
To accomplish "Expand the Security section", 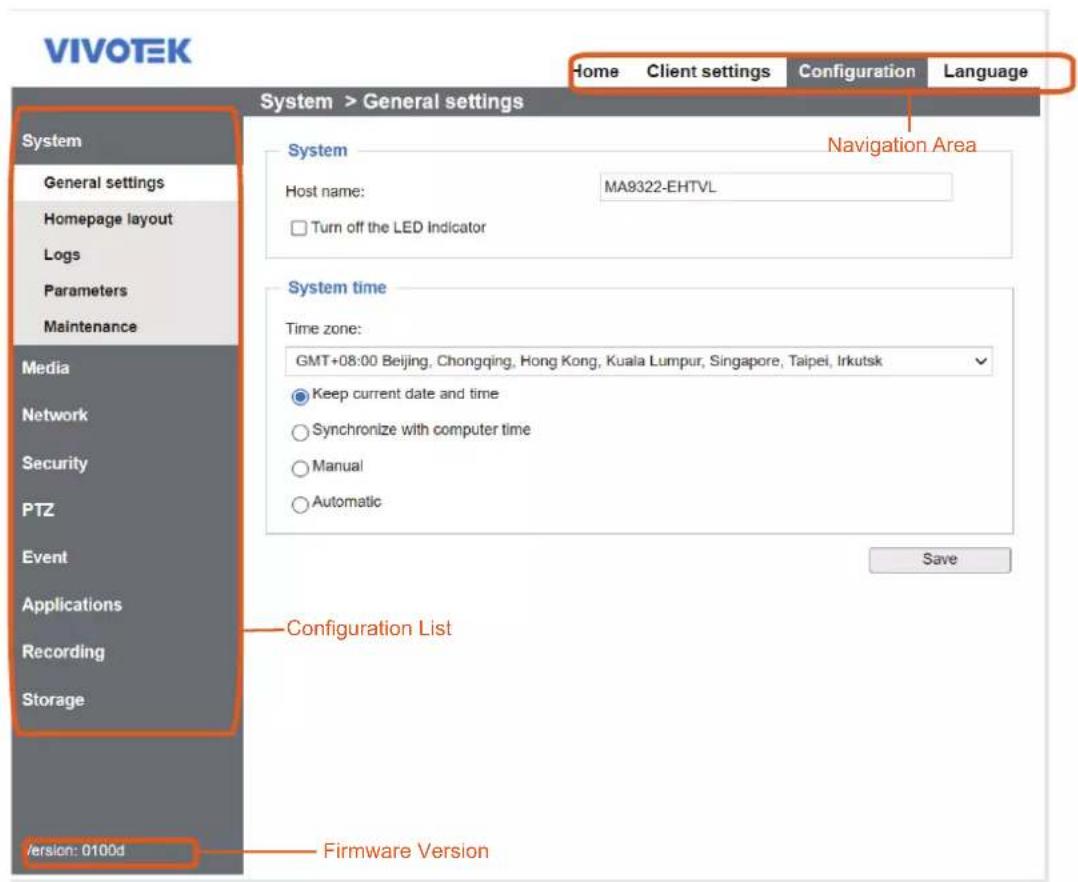I will [x=55, y=463].
